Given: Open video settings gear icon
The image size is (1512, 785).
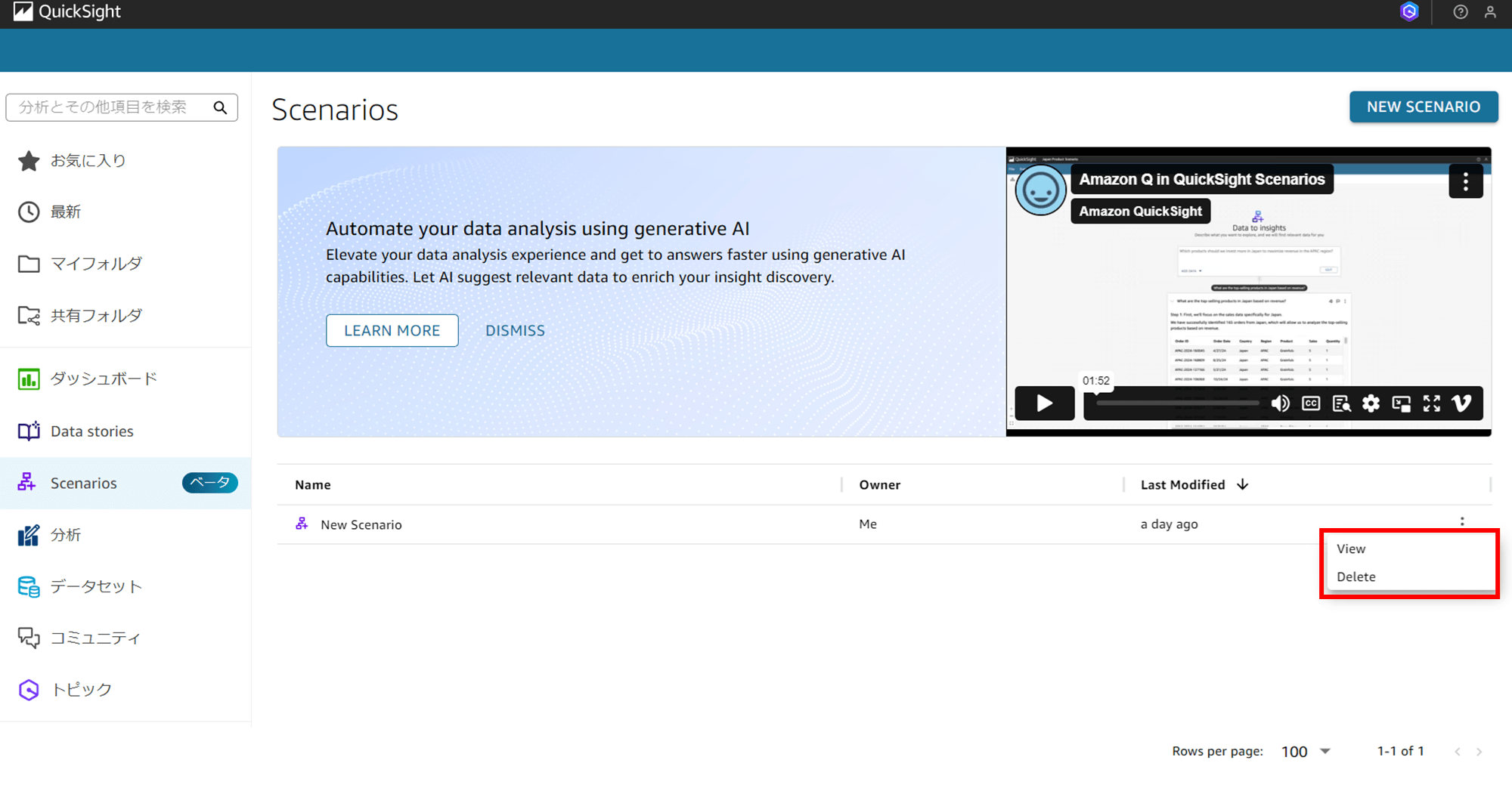Looking at the screenshot, I should (x=1371, y=403).
